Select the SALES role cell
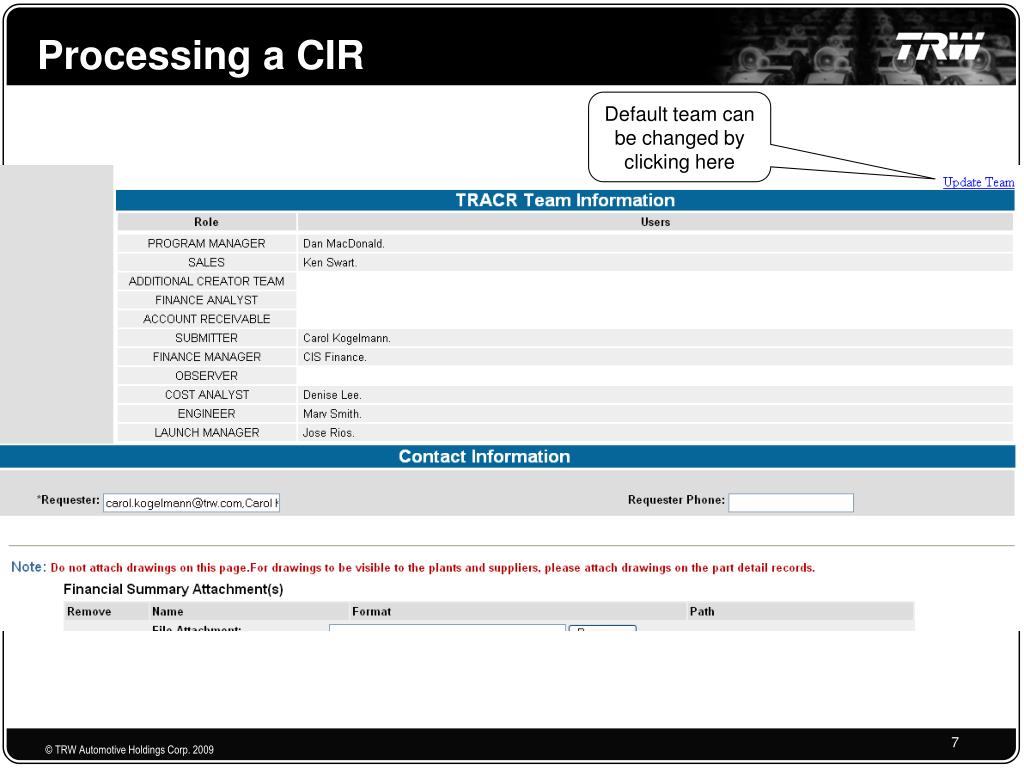This screenshot has height=768, width=1024. coord(206,263)
